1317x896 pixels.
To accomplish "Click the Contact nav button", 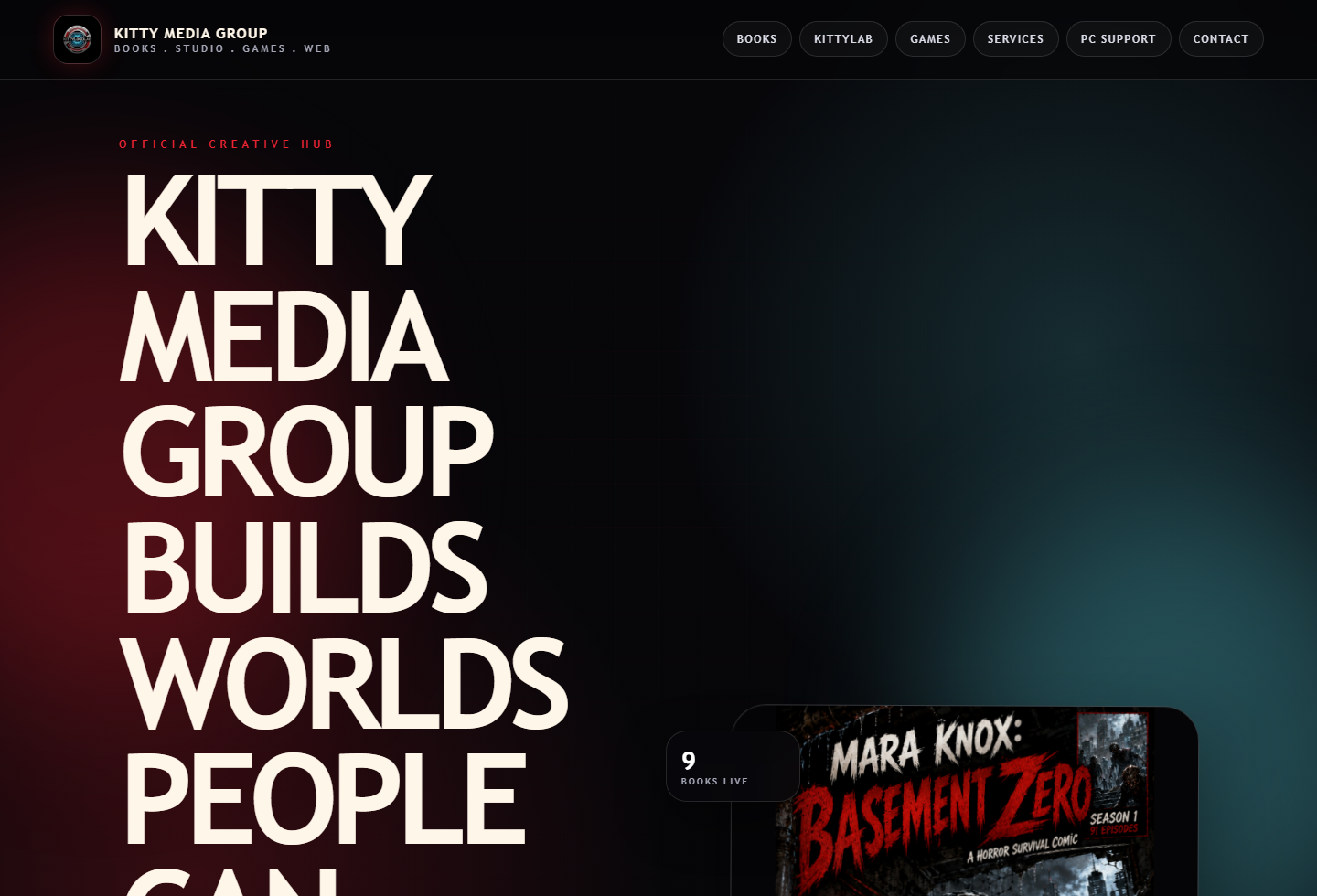I will coord(1220,39).
